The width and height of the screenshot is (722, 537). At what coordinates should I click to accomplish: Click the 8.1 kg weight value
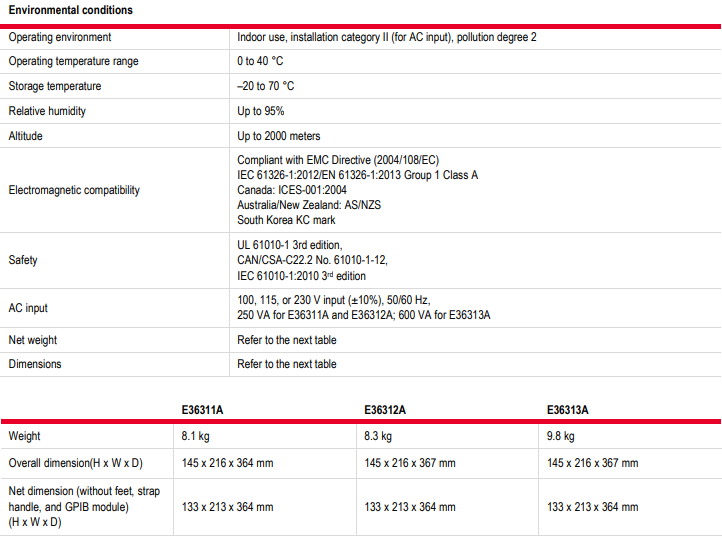(x=196, y=436)
